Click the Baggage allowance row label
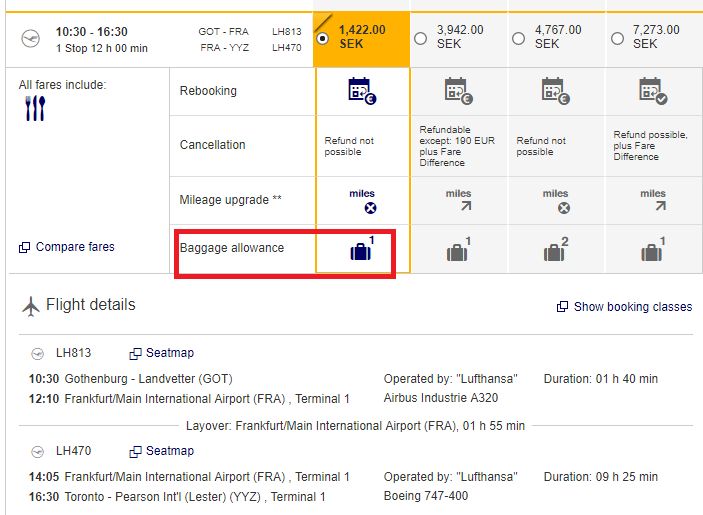The image size is (703, 515). click(232, 248)
